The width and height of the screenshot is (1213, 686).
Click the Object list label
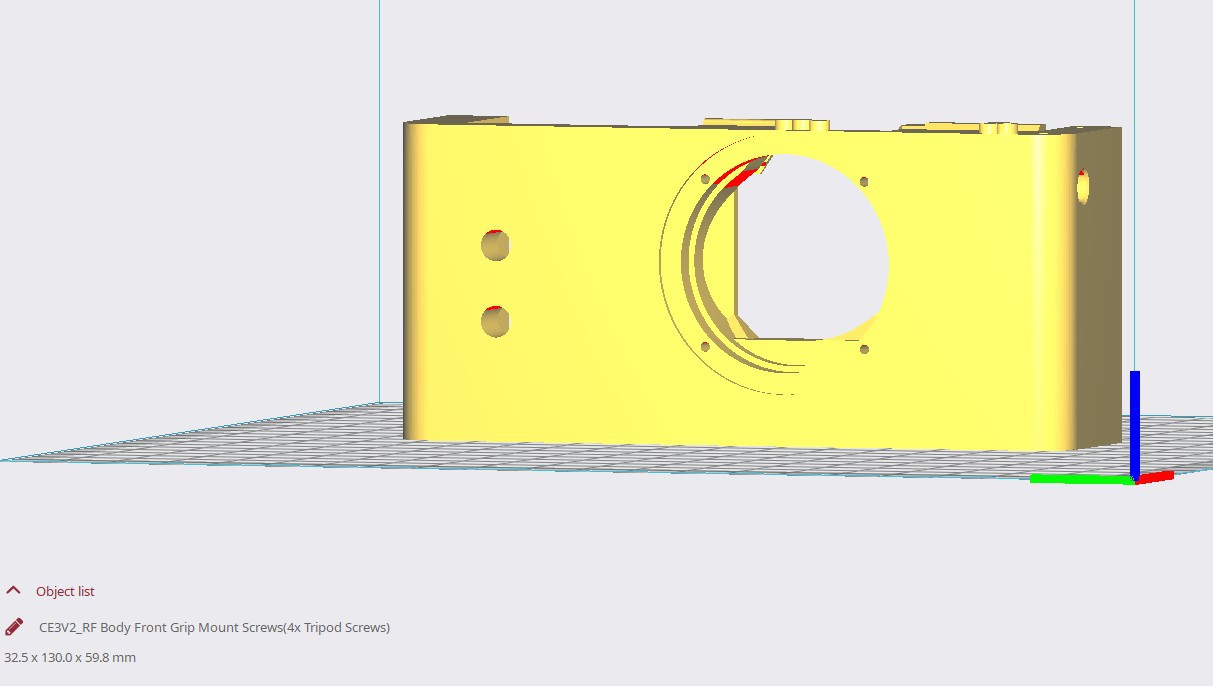pyautogui.click(x=65, y=591)
